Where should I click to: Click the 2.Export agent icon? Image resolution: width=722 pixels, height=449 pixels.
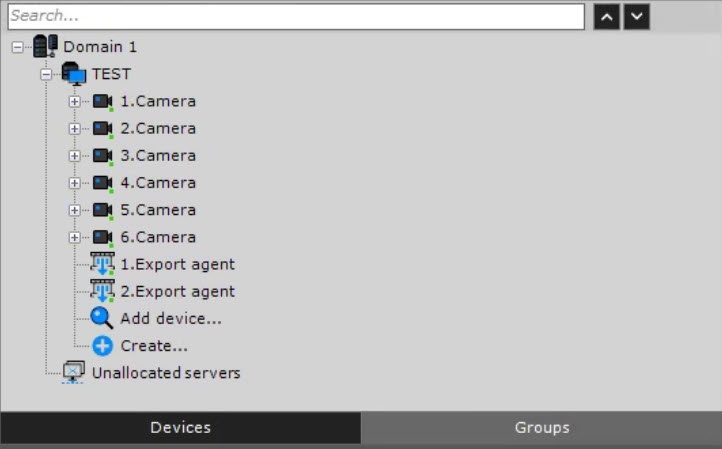[102, 292]
